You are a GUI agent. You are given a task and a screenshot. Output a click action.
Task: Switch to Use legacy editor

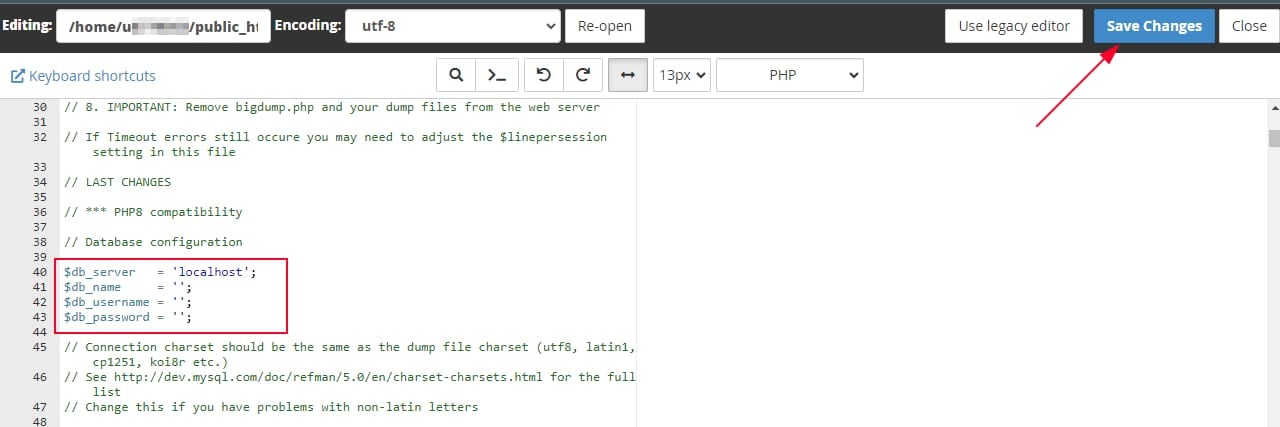click(x=1014, y=26)
